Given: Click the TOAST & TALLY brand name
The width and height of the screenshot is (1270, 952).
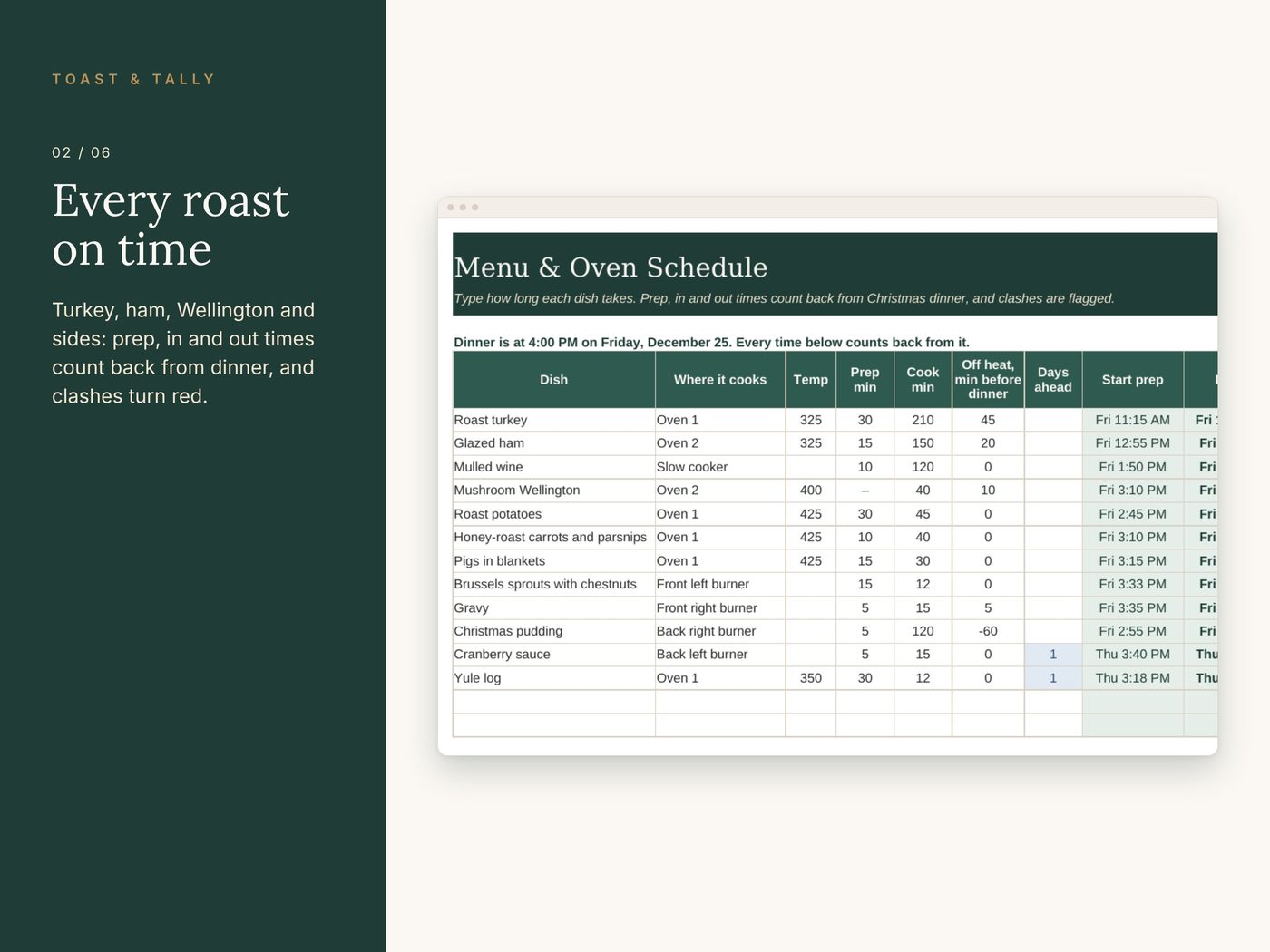Looking at the screenshot, I should (x=133, y=80).
